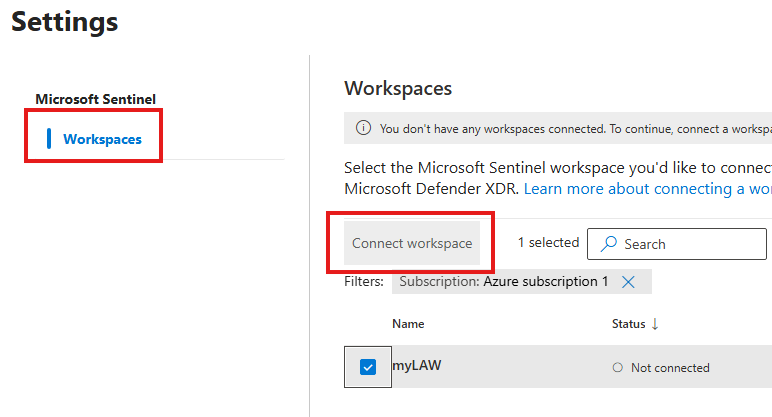Click the Settings page title
The height and width of the screenshot is (417, 772).
point(64,22)
